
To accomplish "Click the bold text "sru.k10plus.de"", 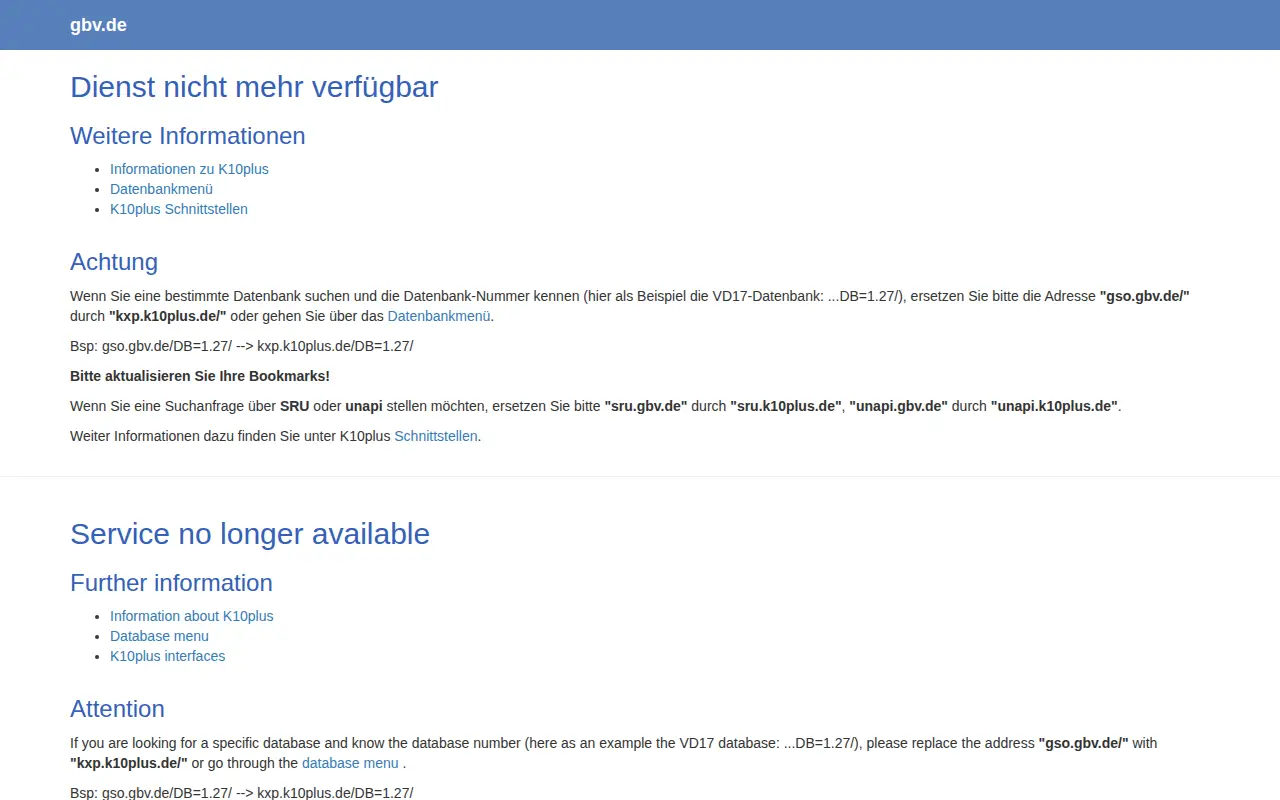I will click(786, 406).
